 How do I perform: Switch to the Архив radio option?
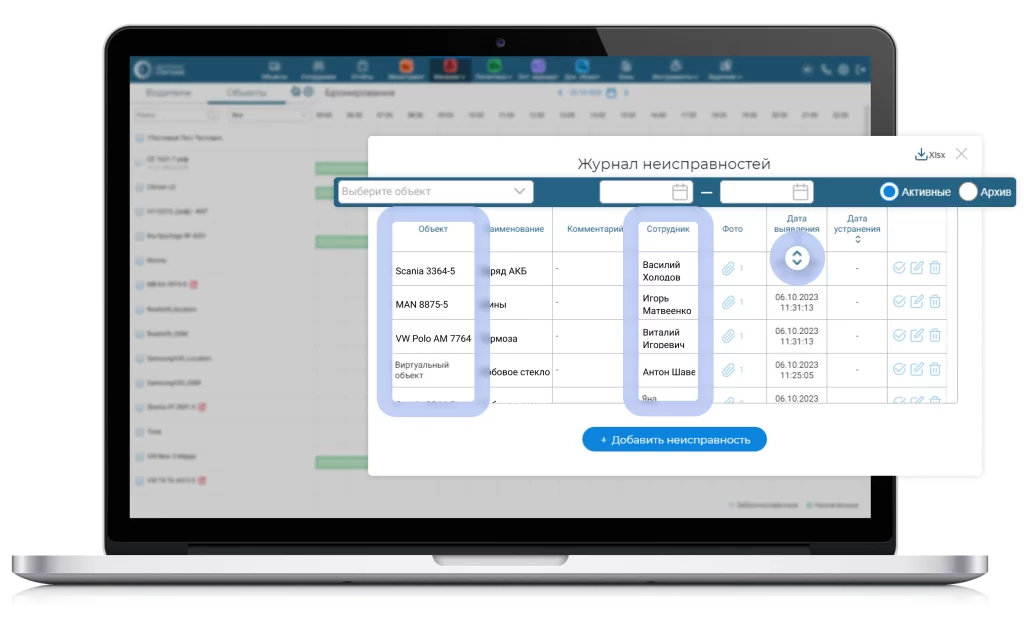968,192
